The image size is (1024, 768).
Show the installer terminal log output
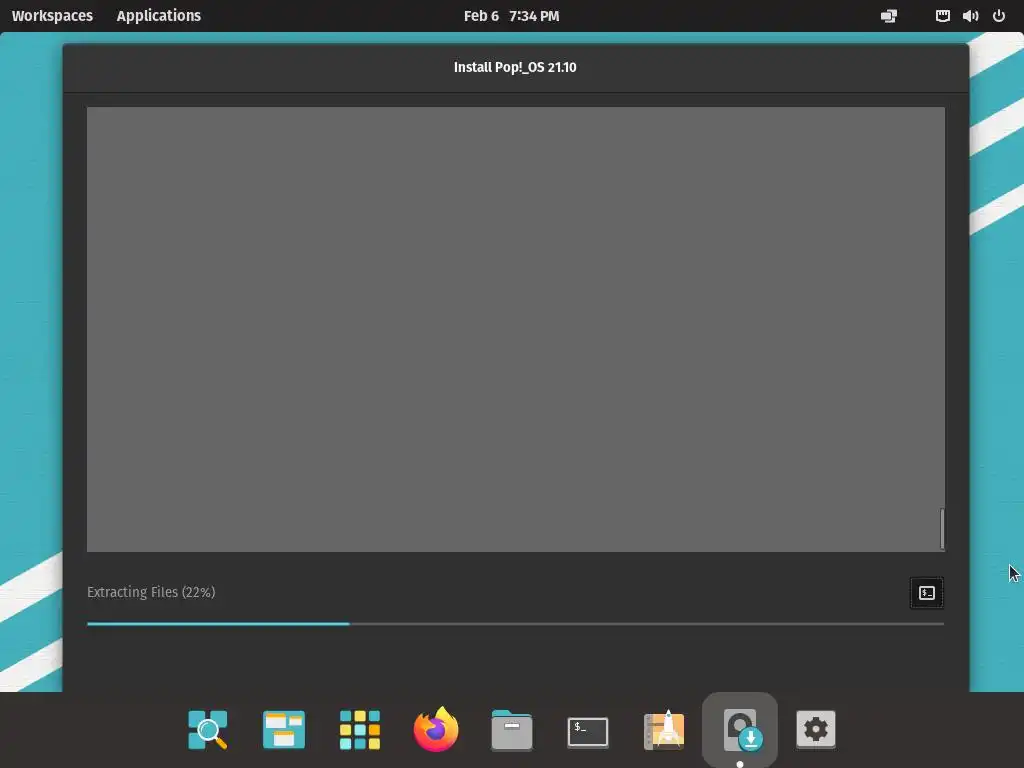(x=926, y=593)
